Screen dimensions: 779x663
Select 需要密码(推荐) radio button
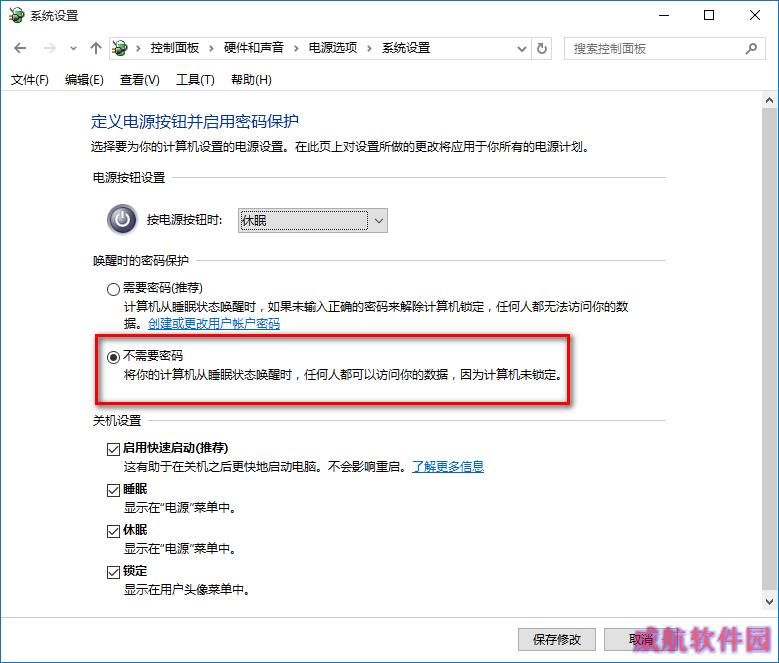pos(113,289)
